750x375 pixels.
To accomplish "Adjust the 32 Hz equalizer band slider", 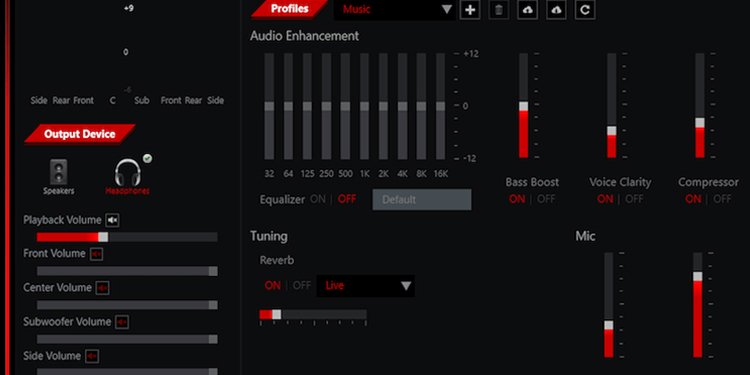I will point(269,106).
